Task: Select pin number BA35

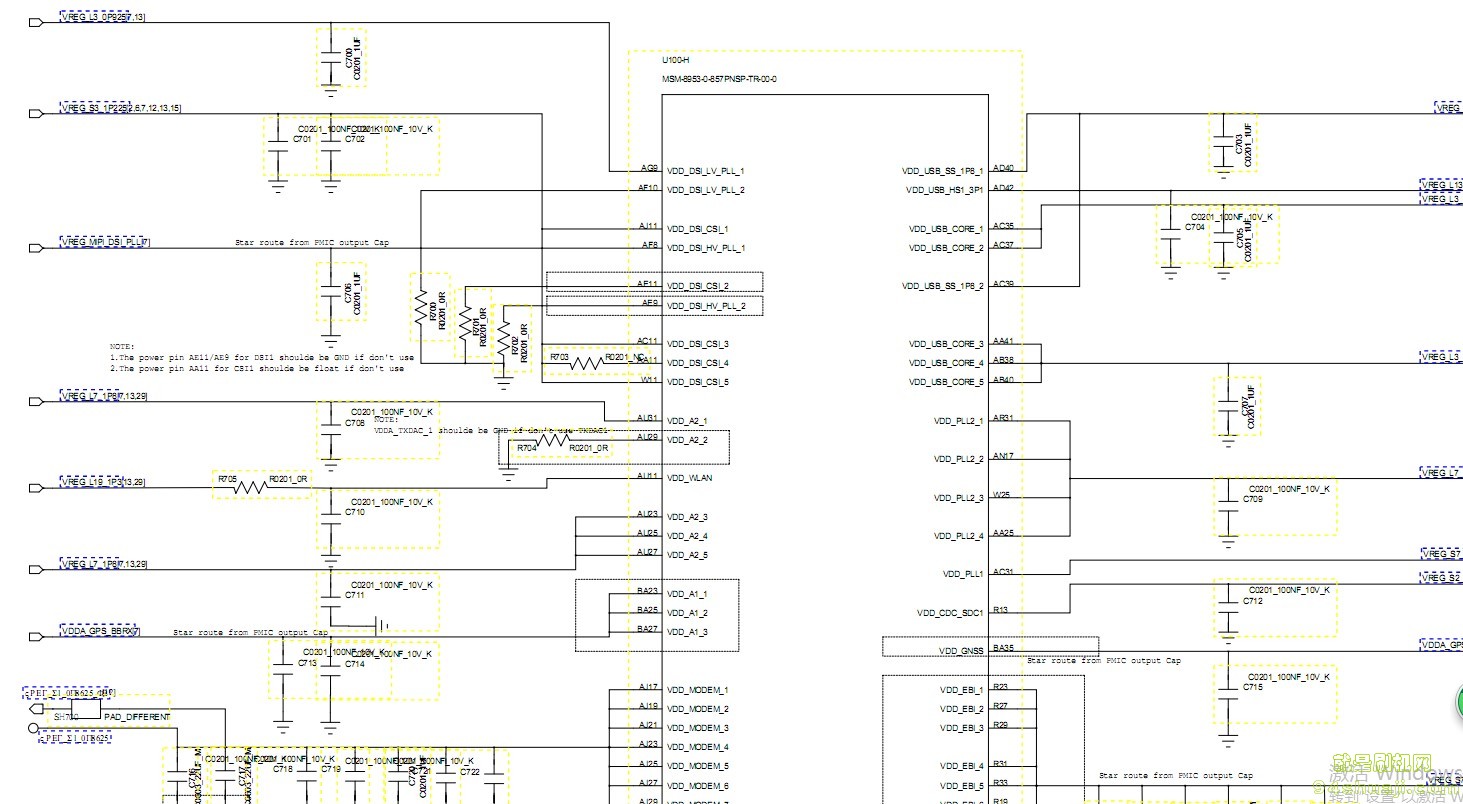Action: [1003, 648]
